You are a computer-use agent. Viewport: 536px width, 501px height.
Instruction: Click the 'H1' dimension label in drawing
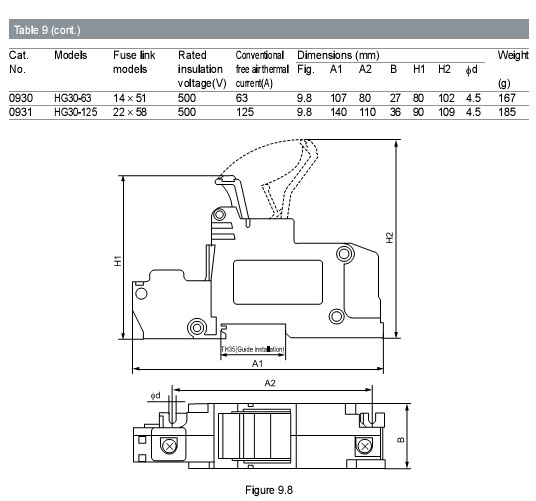(118, 261)
